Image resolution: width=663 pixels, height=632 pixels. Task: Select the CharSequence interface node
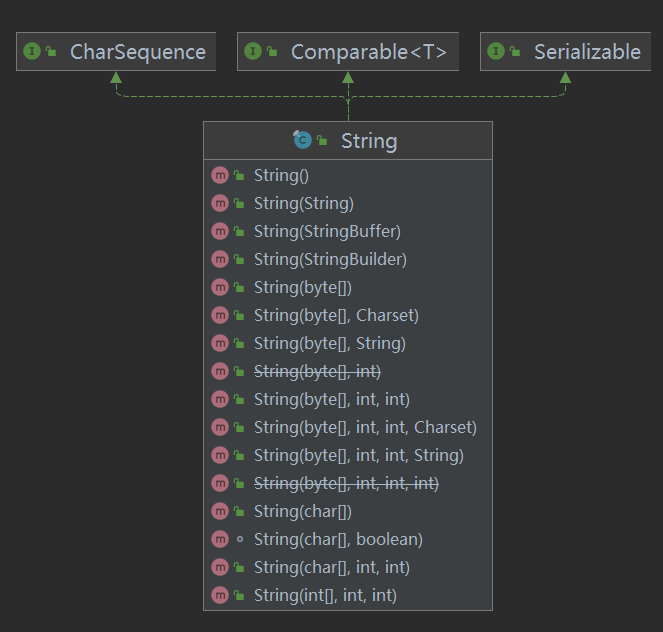(x=137, y=52)
